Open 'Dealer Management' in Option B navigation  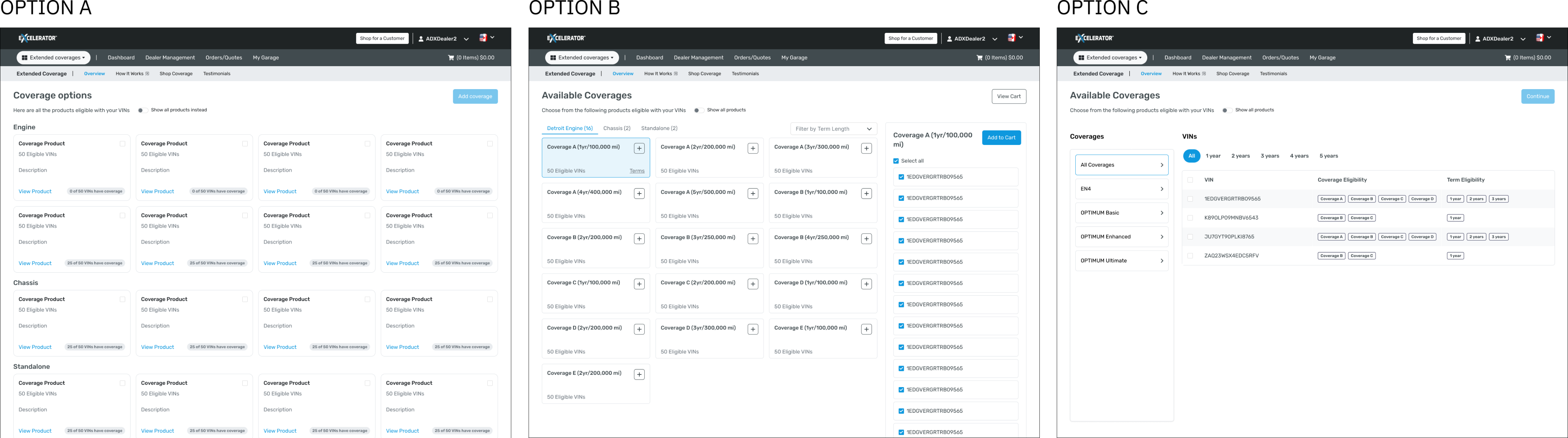click(x=699, y=58)
